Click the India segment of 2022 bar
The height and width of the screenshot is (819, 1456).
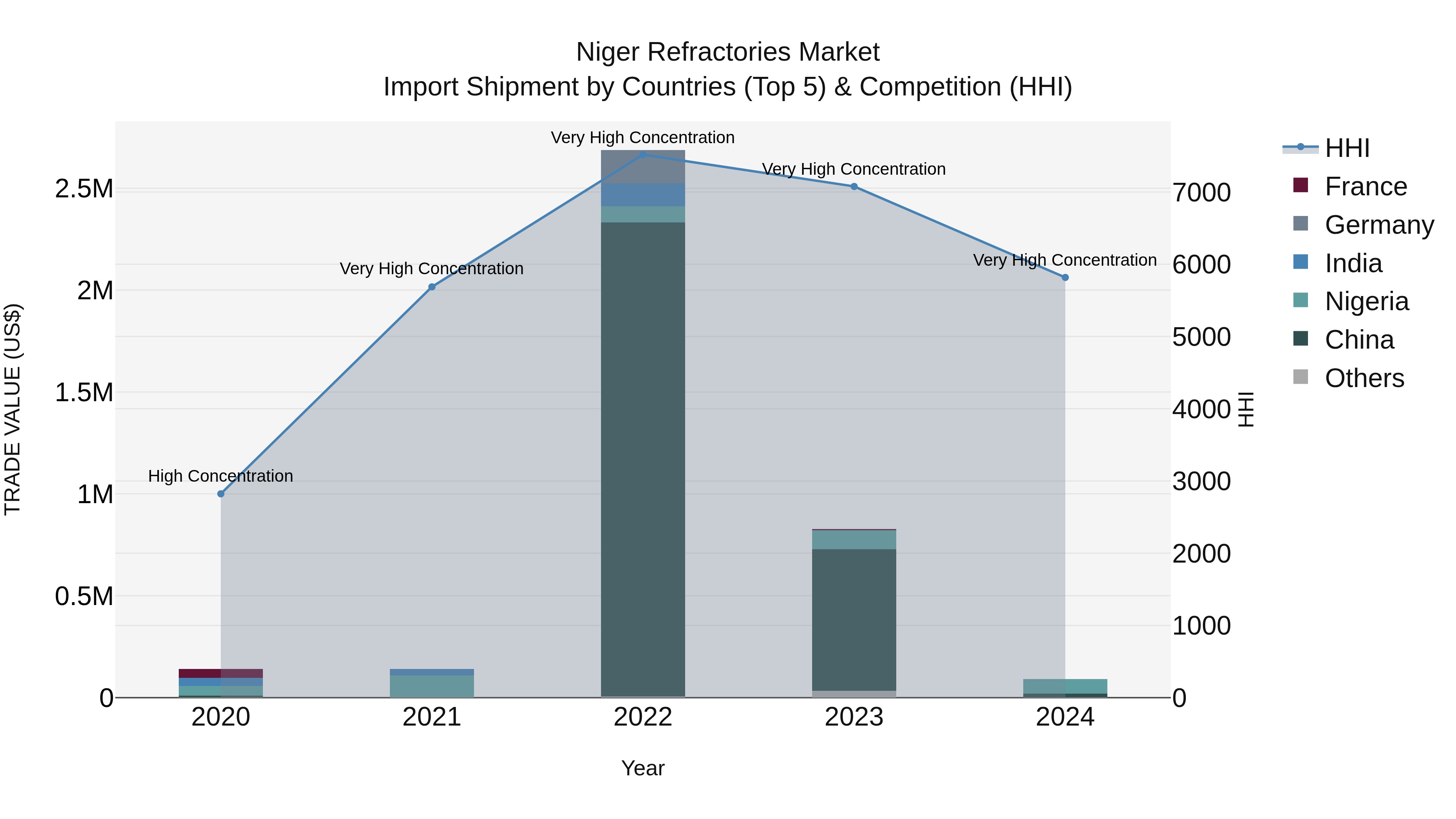pos(643,195)
